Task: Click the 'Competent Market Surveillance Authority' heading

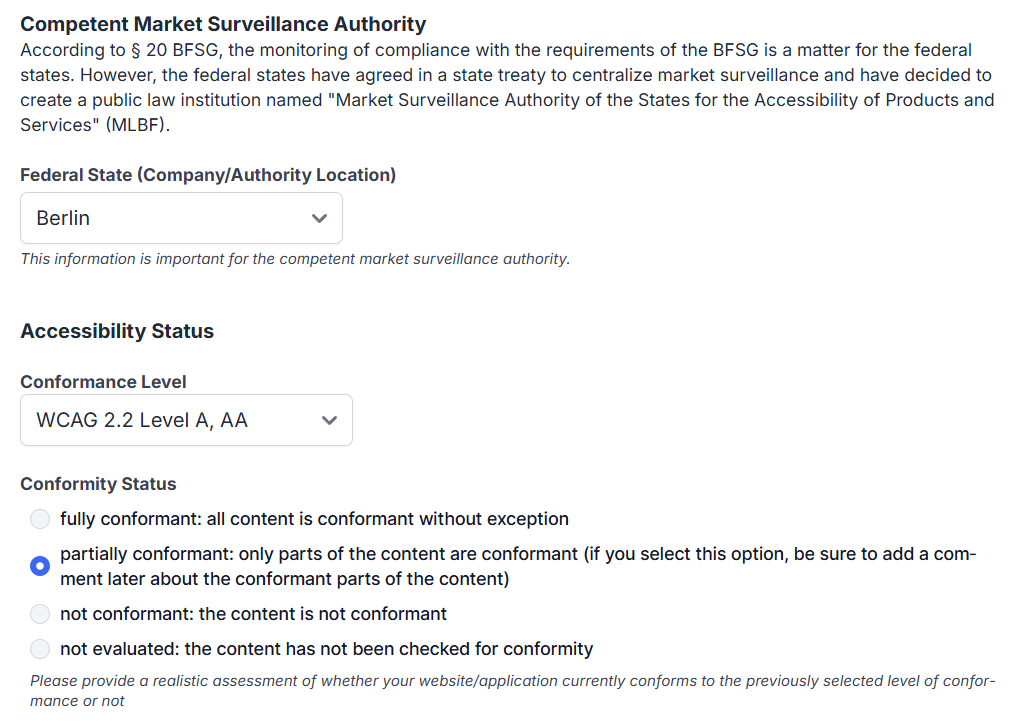Action: click(x=223, y=24)
